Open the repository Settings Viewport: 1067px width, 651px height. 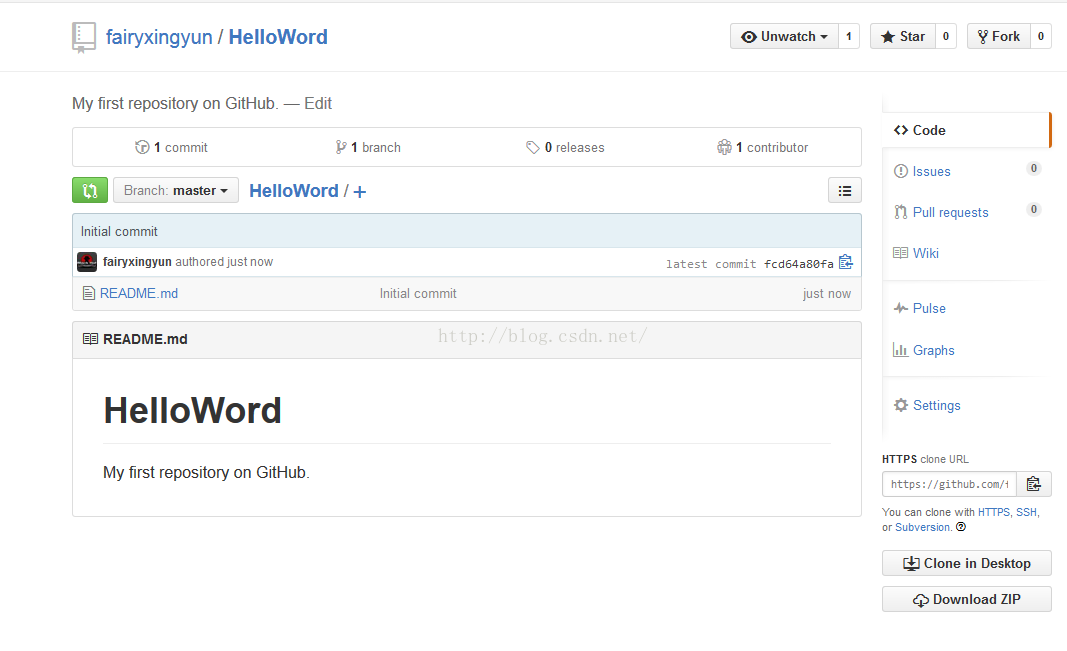(x=936, y=406)
